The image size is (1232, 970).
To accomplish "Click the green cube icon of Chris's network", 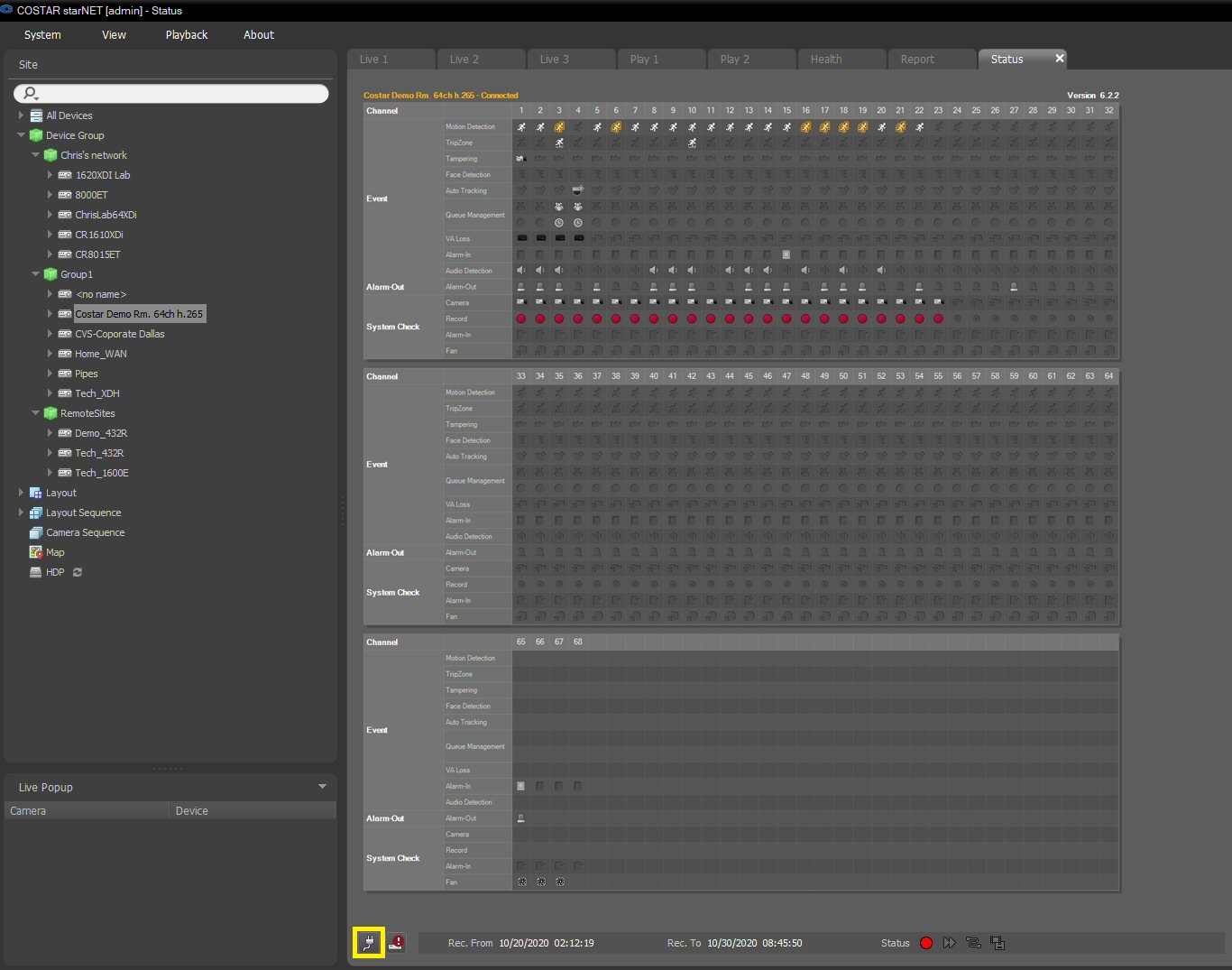I will [51, 155].
